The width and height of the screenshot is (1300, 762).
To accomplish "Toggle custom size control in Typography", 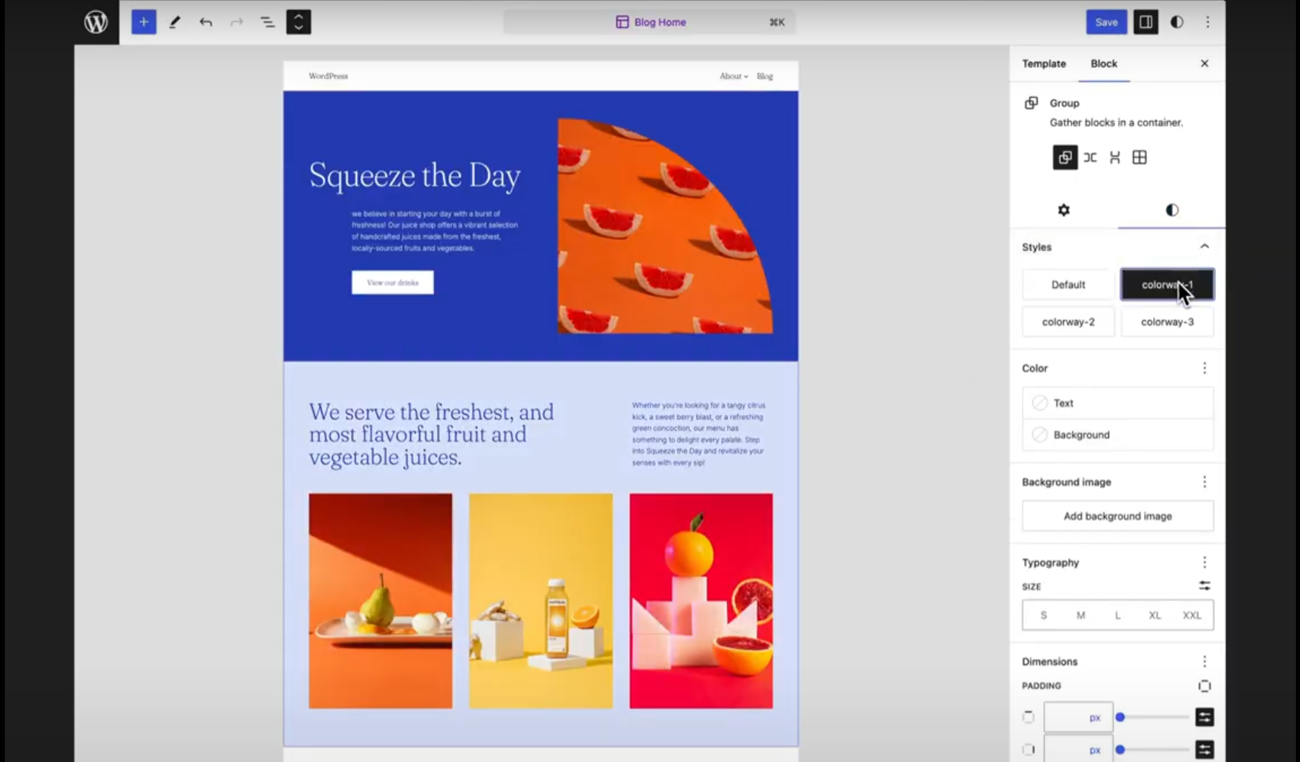I will pos(1204,586).
